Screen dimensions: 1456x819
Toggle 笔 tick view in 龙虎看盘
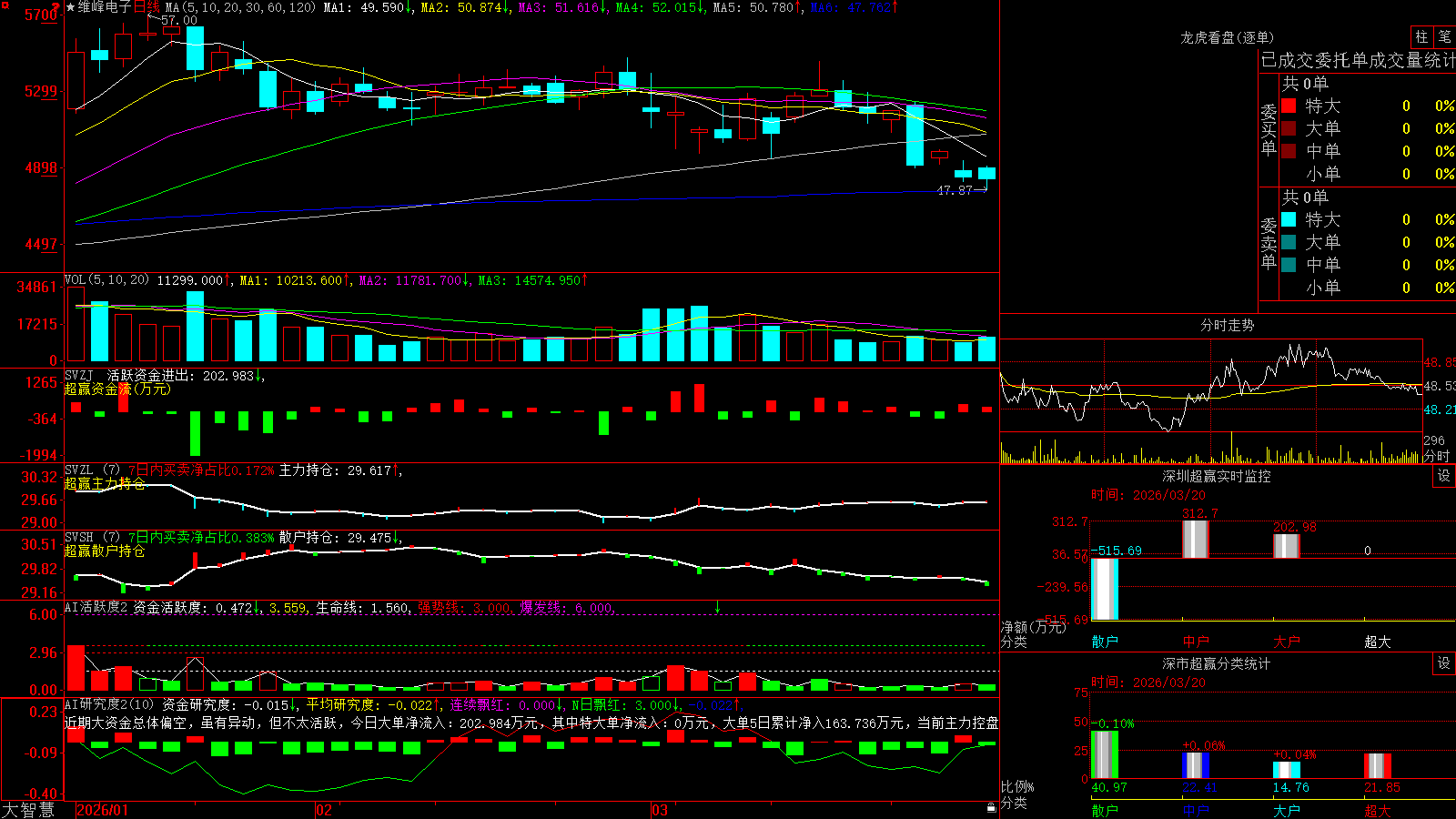(1444, 36)
